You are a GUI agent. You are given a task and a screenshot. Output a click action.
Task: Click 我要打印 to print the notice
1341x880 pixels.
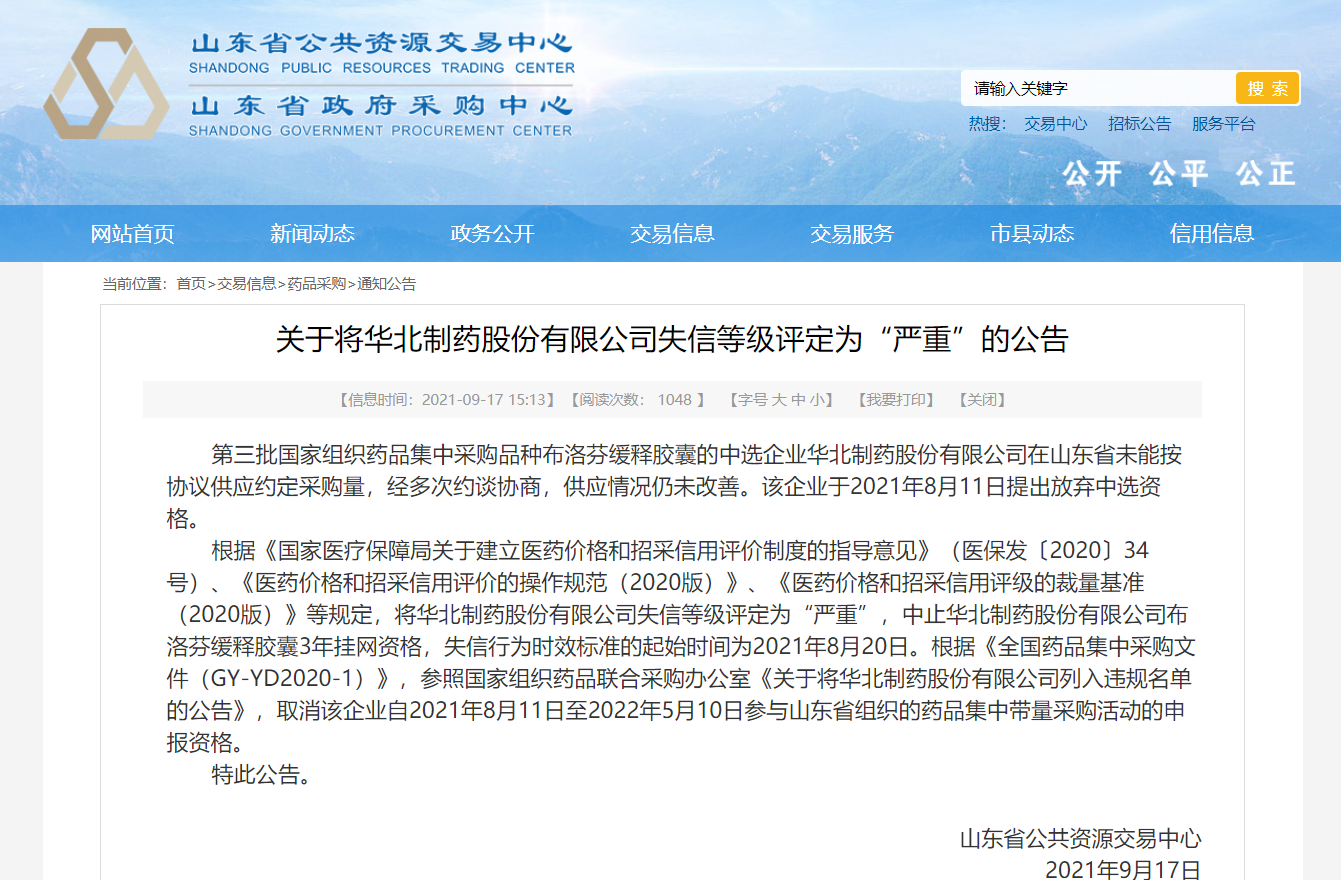coord(895,399)
